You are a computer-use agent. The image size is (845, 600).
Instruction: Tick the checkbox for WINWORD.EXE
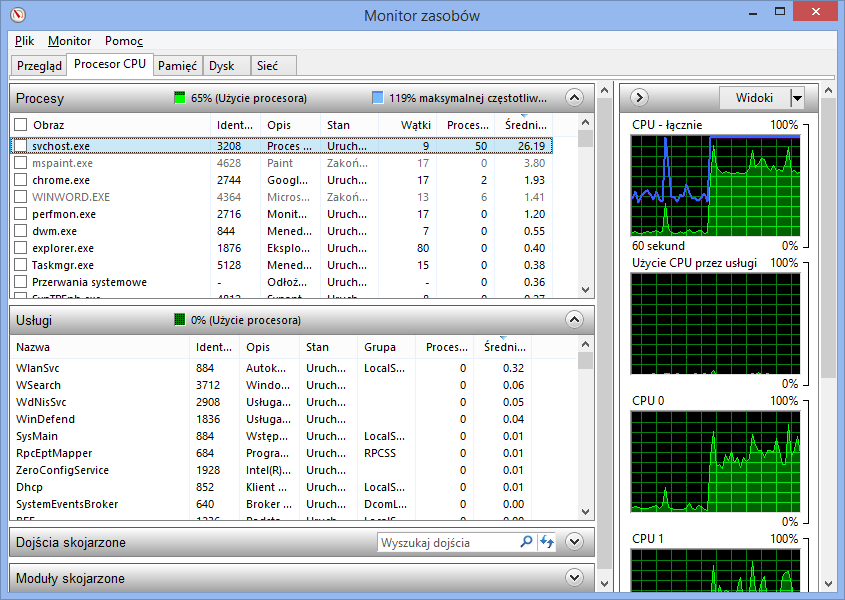pos(20,197)
